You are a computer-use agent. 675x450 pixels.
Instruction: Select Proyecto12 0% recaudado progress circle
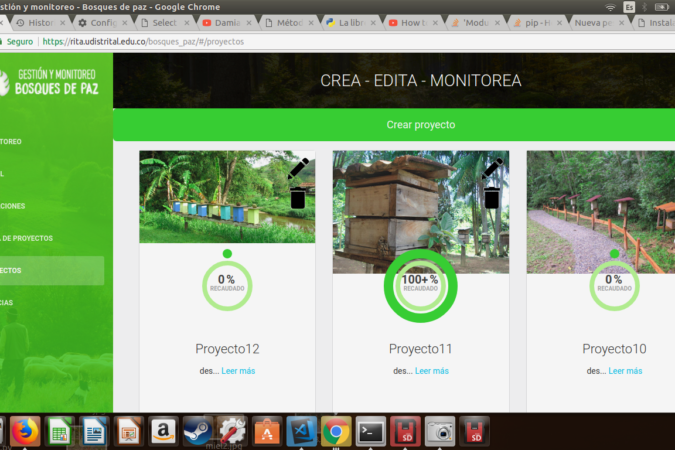pos(227,286)
